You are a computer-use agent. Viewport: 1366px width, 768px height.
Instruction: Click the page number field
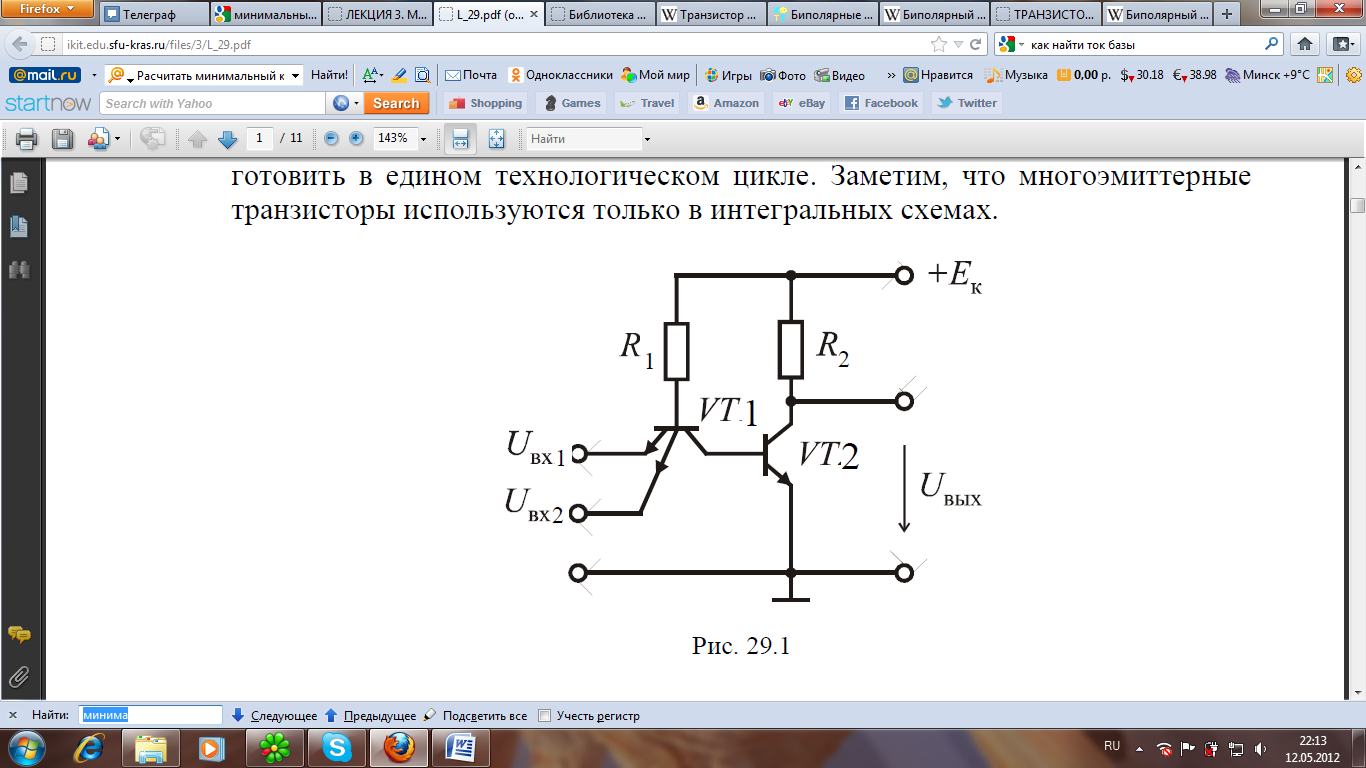[260, 139]
